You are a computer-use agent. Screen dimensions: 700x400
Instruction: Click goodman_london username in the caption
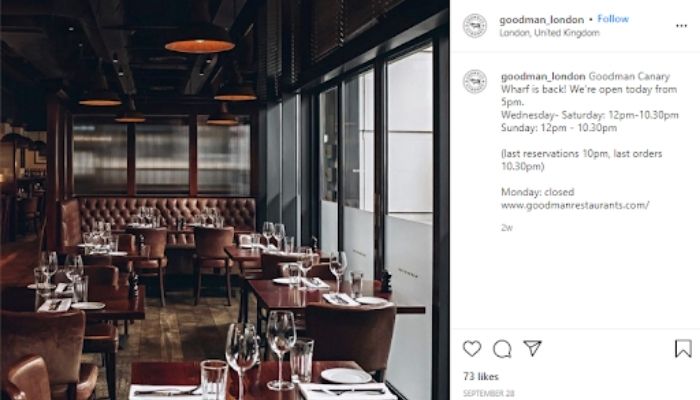[543, 76]
